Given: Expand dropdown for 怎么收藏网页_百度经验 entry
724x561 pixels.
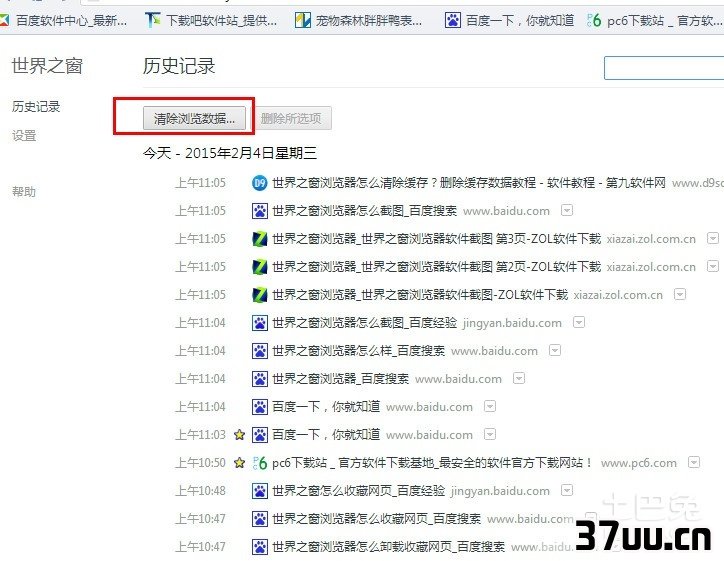Looking at the screenshot, I should tap(567, 490).
